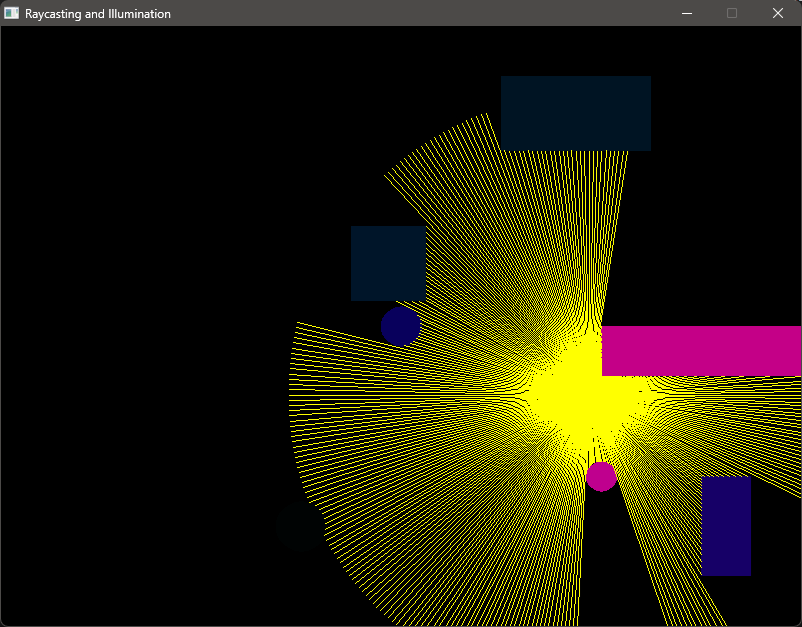Select the navy blue circle
The width and height of the screenshot is (802, 627).
tap(400, 326)
